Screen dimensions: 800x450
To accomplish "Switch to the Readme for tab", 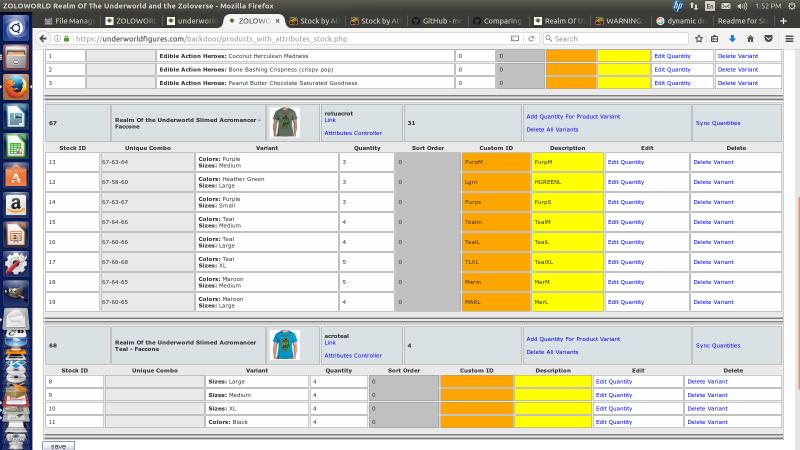I will point(741,21).
